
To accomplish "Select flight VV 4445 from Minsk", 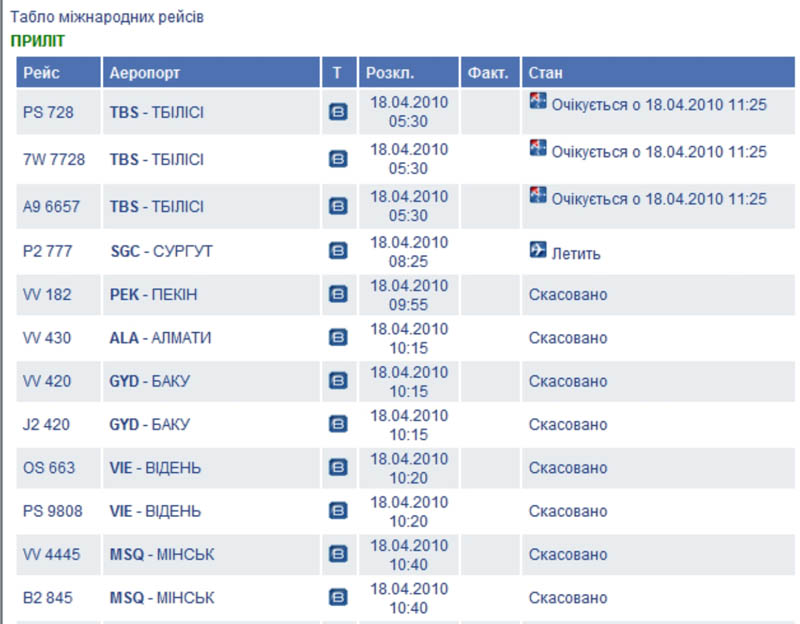I will tap(52, 554).
